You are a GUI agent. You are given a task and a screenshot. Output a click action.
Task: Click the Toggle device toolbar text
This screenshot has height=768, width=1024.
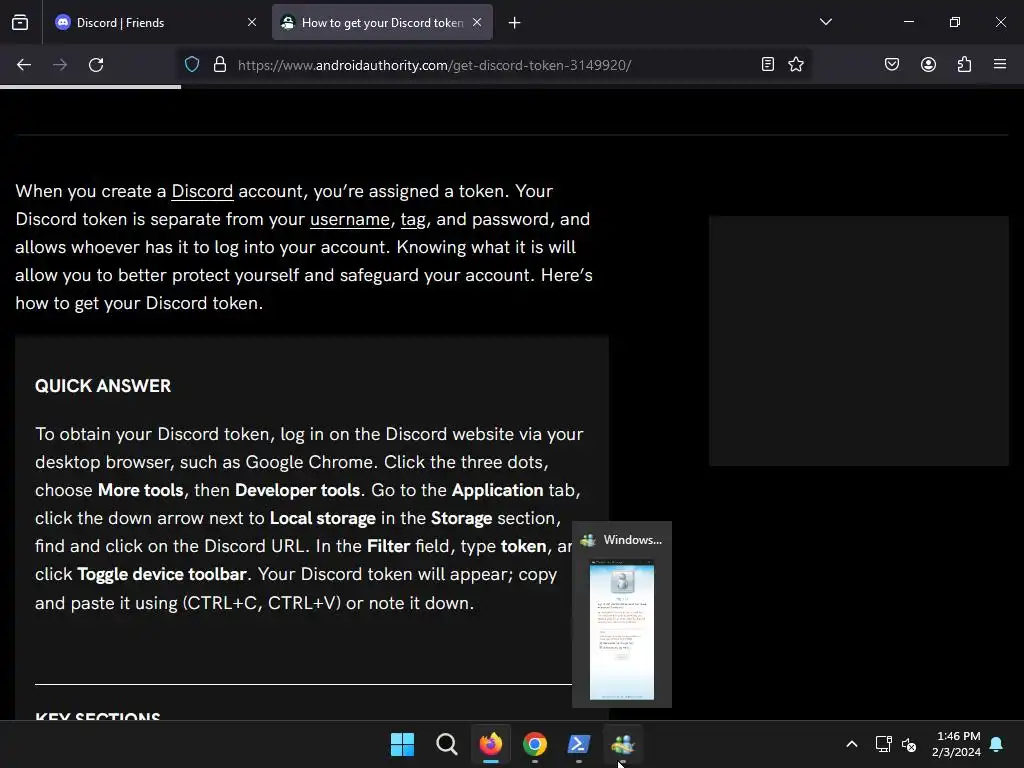[162, 574]
